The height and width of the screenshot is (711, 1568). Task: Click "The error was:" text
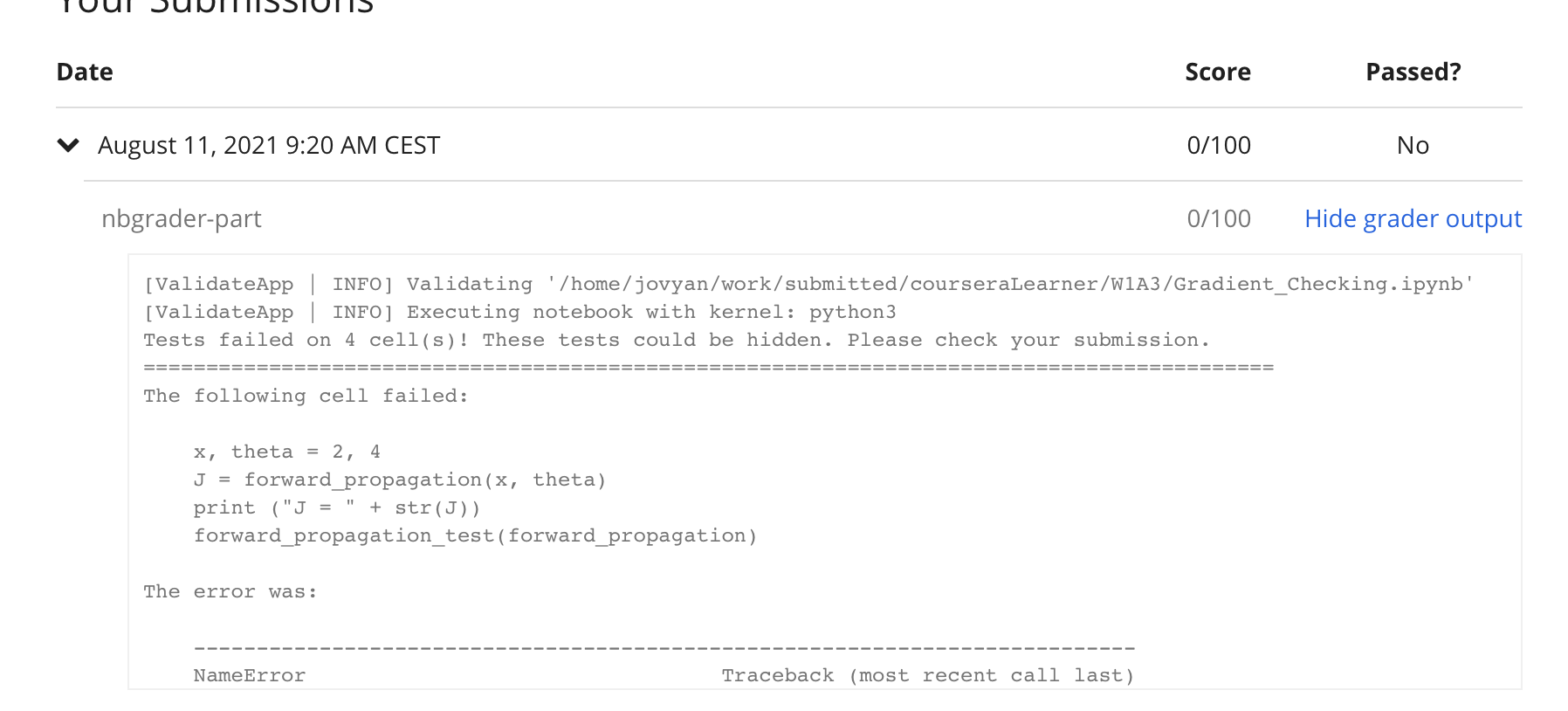230,591
